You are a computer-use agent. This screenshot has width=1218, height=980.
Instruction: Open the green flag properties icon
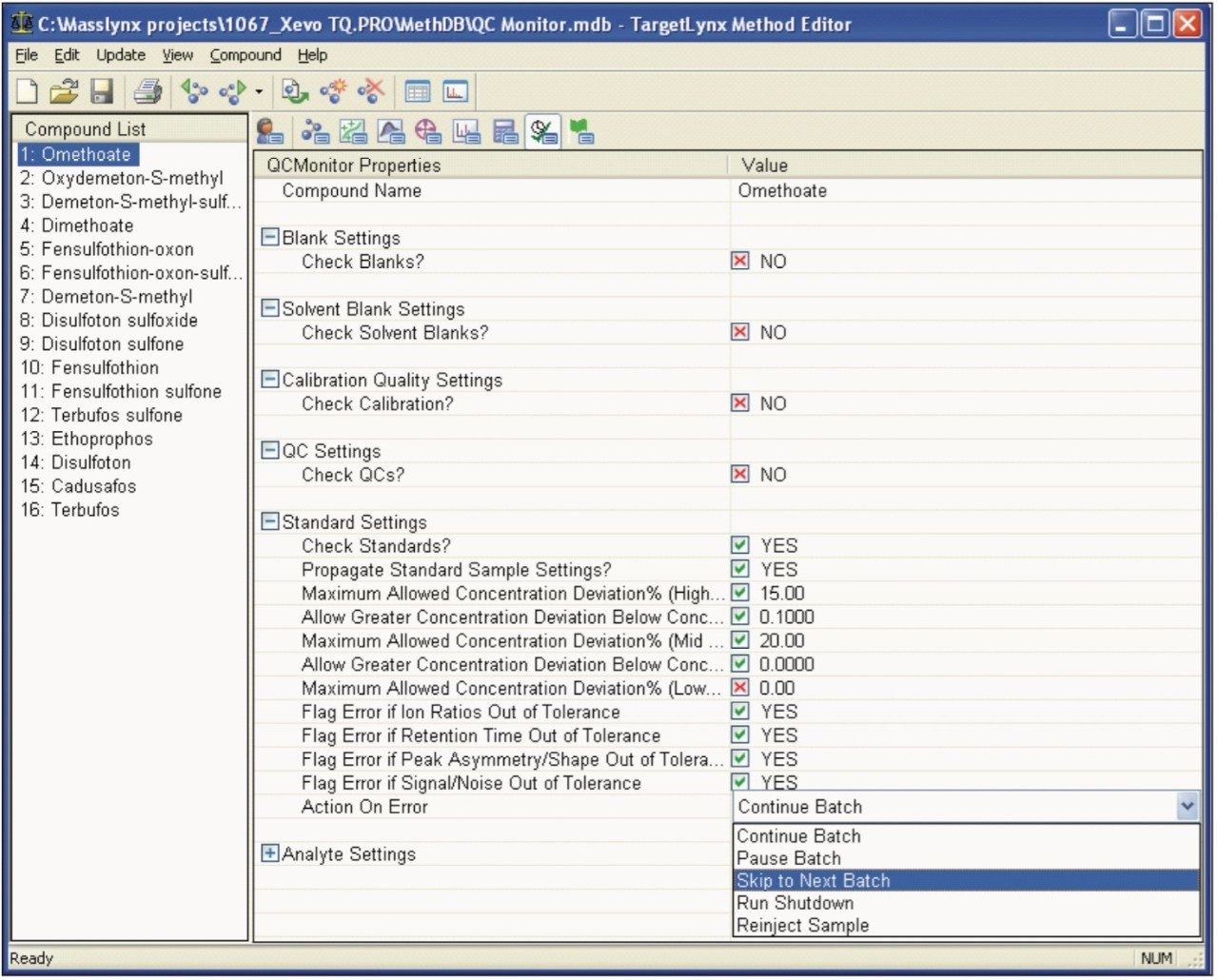[581, 131]
